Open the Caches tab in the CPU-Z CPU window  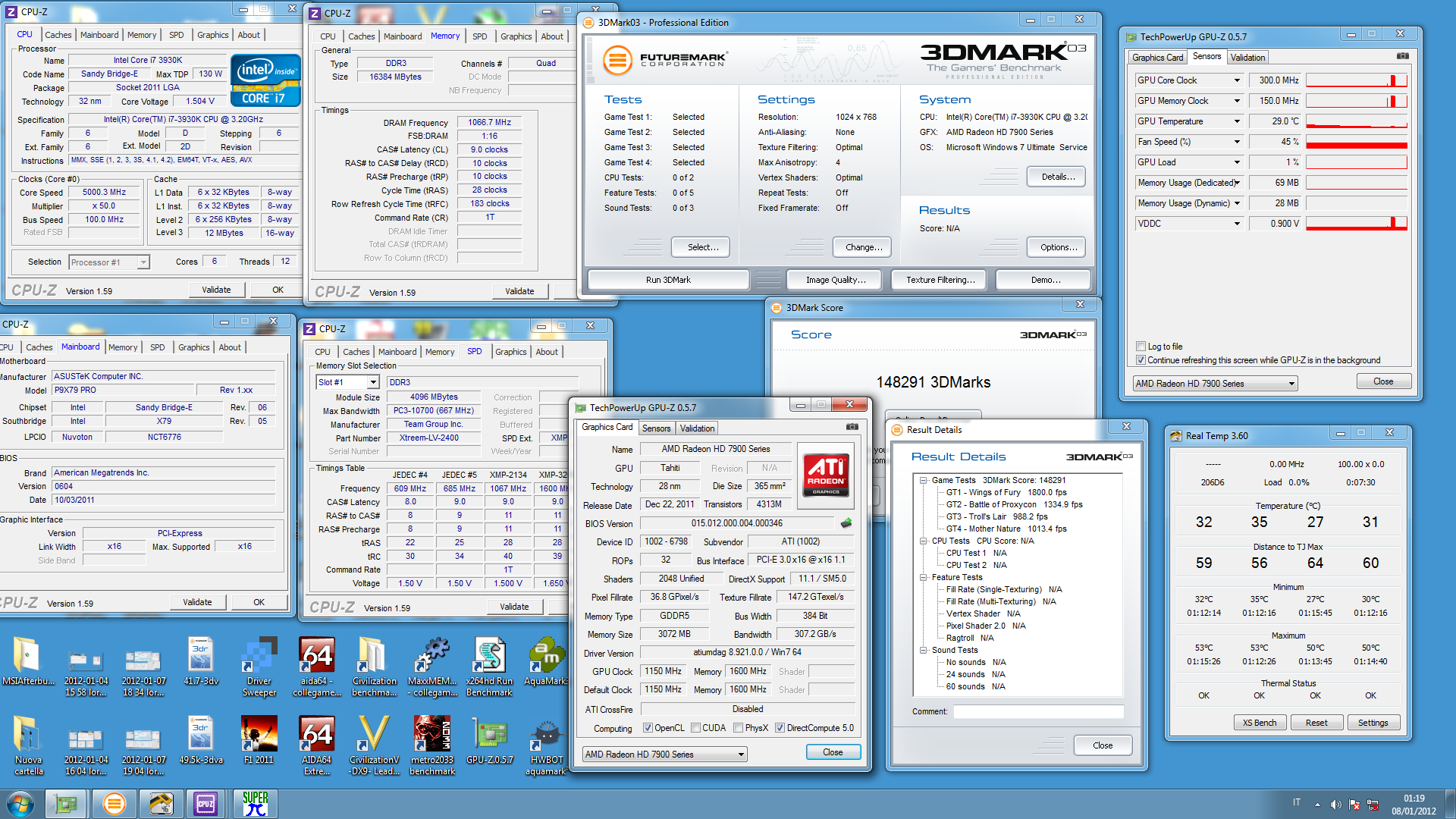point(58,35)
